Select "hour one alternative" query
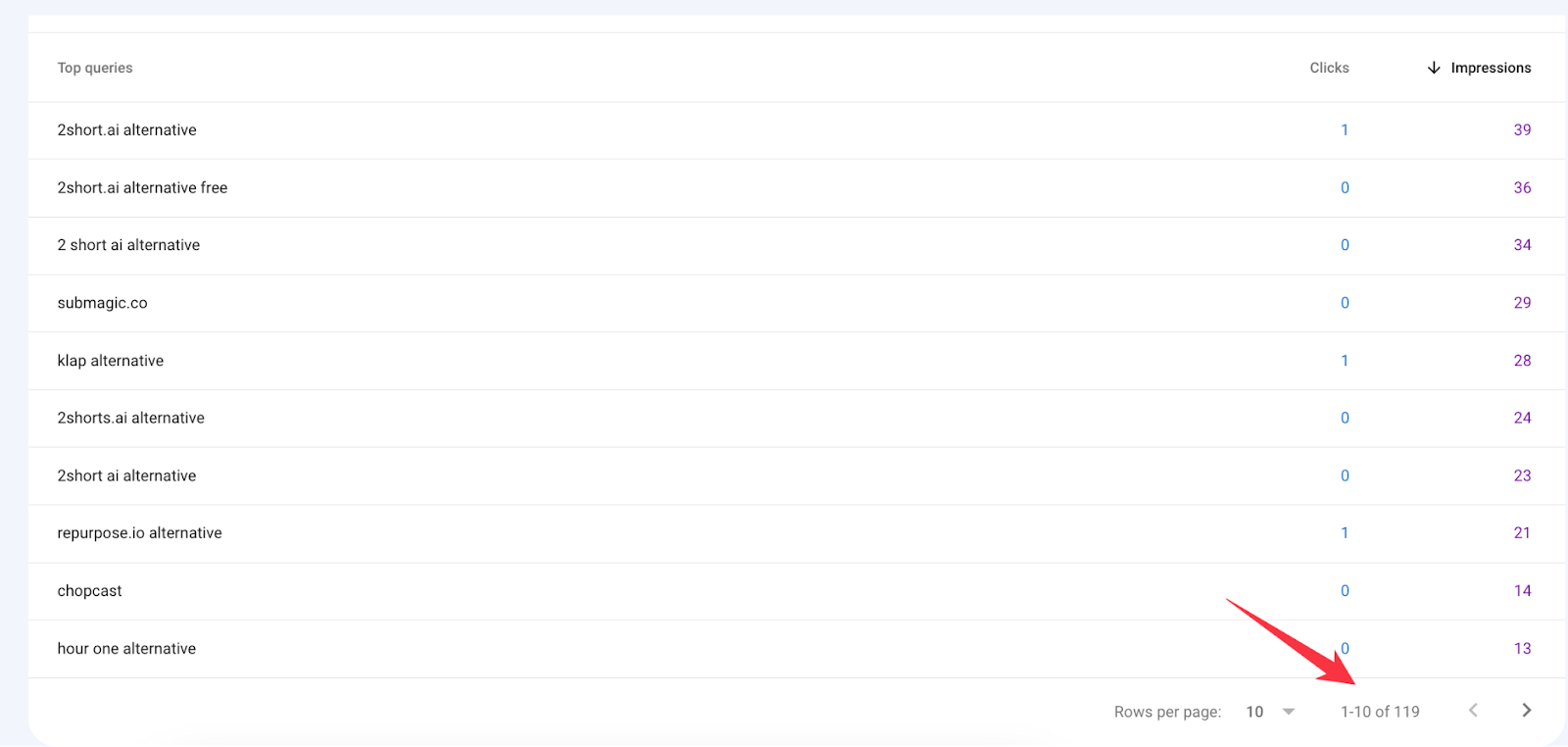1568x747 pixels. [x=127, y=649]
